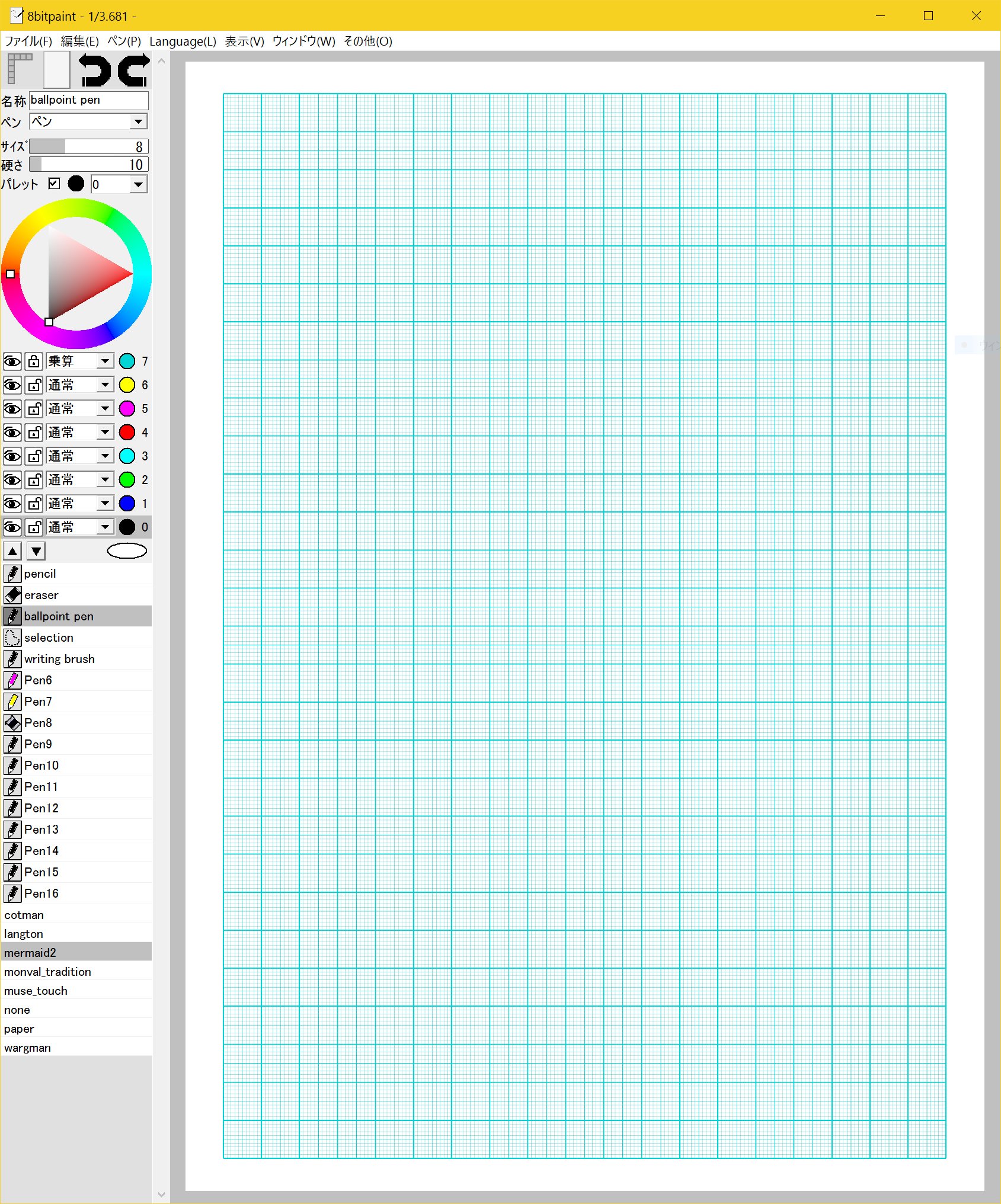Hide layer 6 with the eye icon
Screen dimensions: 1001x1204
(x=12, y=385)
